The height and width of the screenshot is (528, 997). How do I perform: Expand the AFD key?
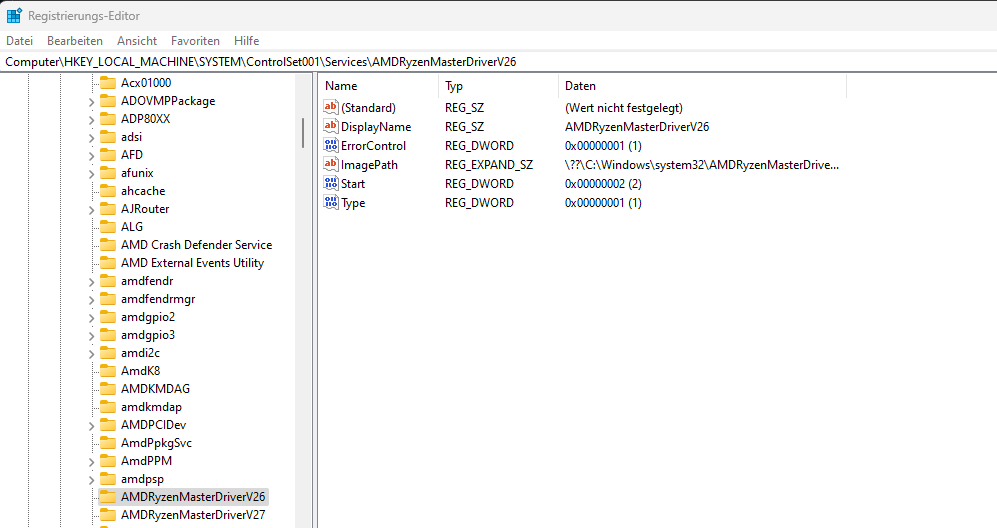[91, 155]
